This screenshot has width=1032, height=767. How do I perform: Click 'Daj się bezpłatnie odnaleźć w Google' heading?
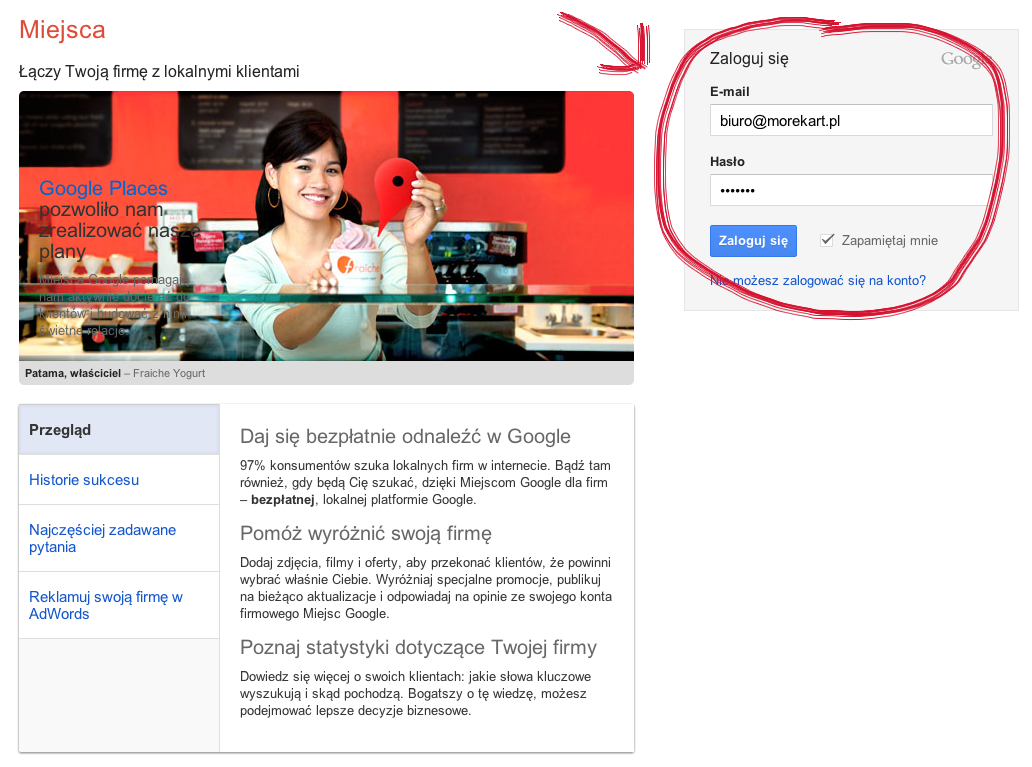(x=405, y=436)
